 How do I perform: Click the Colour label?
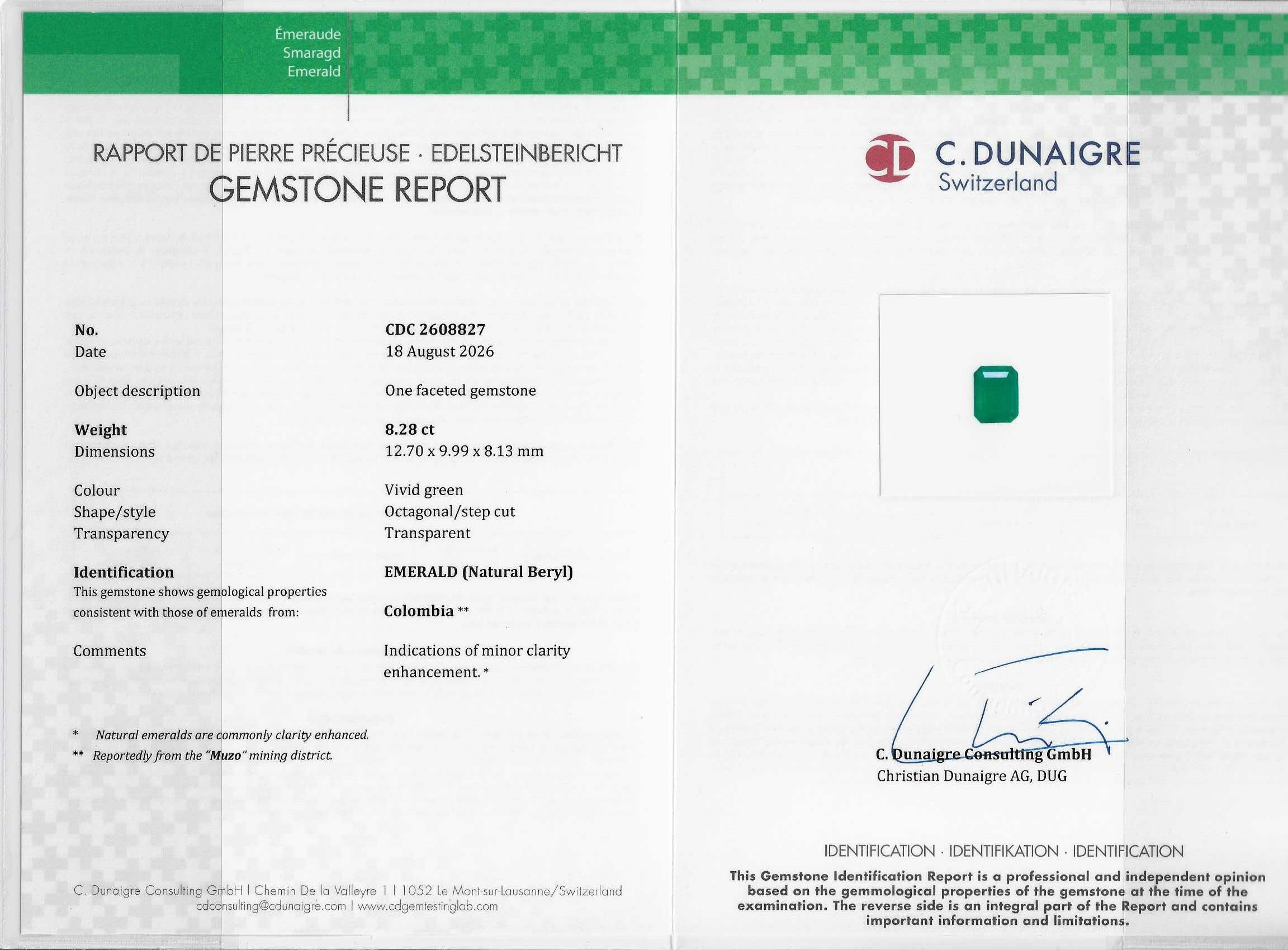click(97, 491)
